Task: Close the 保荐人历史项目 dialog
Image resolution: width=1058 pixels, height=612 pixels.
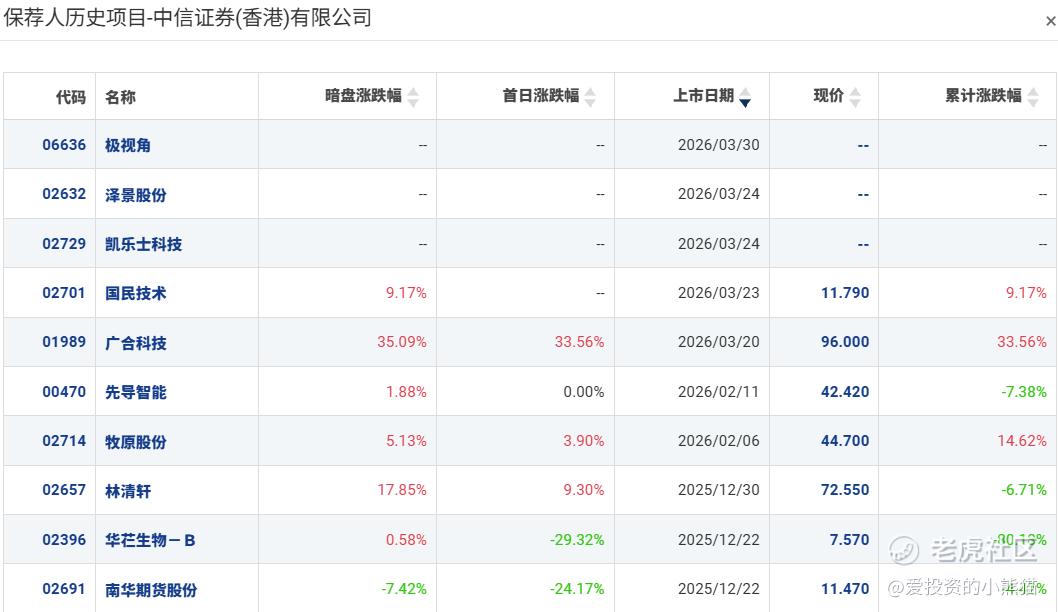Action: pos(1050,22)
